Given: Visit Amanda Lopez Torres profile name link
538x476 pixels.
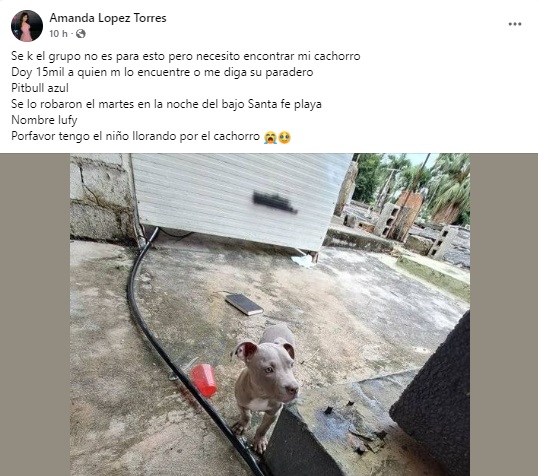Looking at the screenshot, I should pos(108,18).
